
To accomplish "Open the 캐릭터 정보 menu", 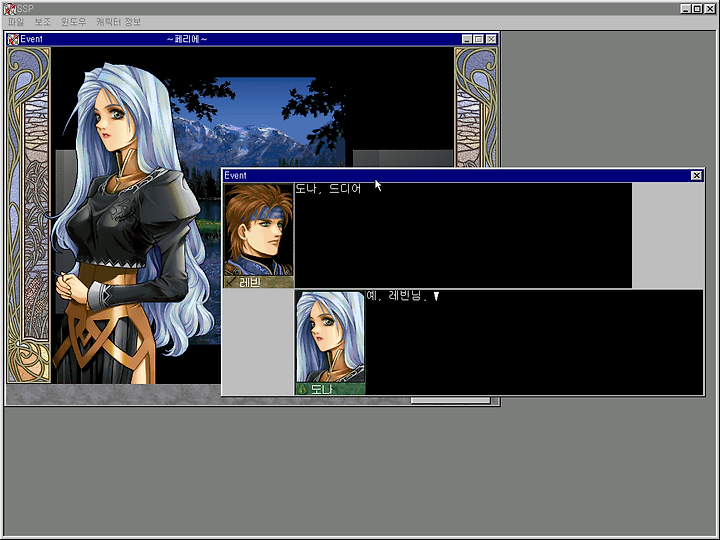I will tap(118, 22).
